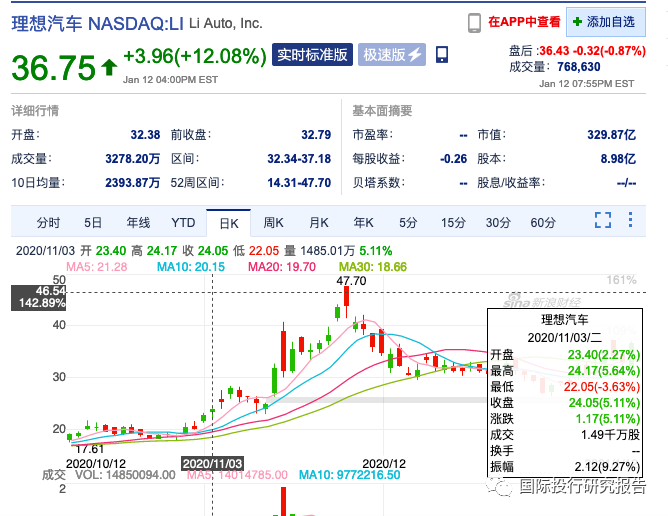The image size is (668, 516).
Task: Click the VOL: 14850094.00 volume label
Action: (125, 475)
